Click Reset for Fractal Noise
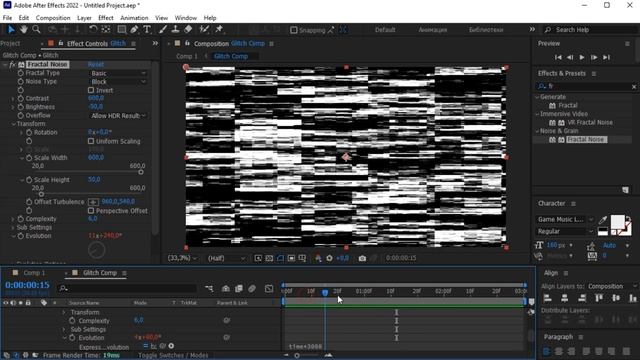This screenshot has height=360, width=640. click(96, 64)
